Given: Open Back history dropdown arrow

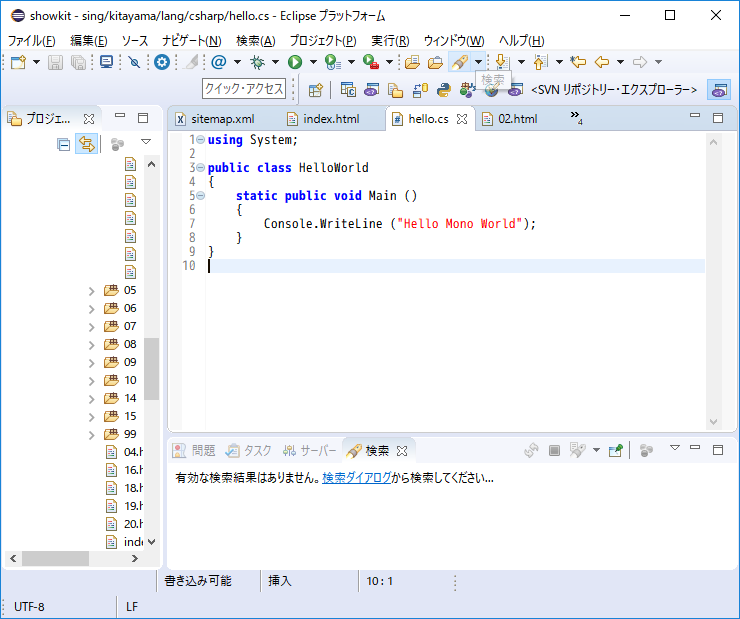Looking at the screenshot, I should (621, 62).
